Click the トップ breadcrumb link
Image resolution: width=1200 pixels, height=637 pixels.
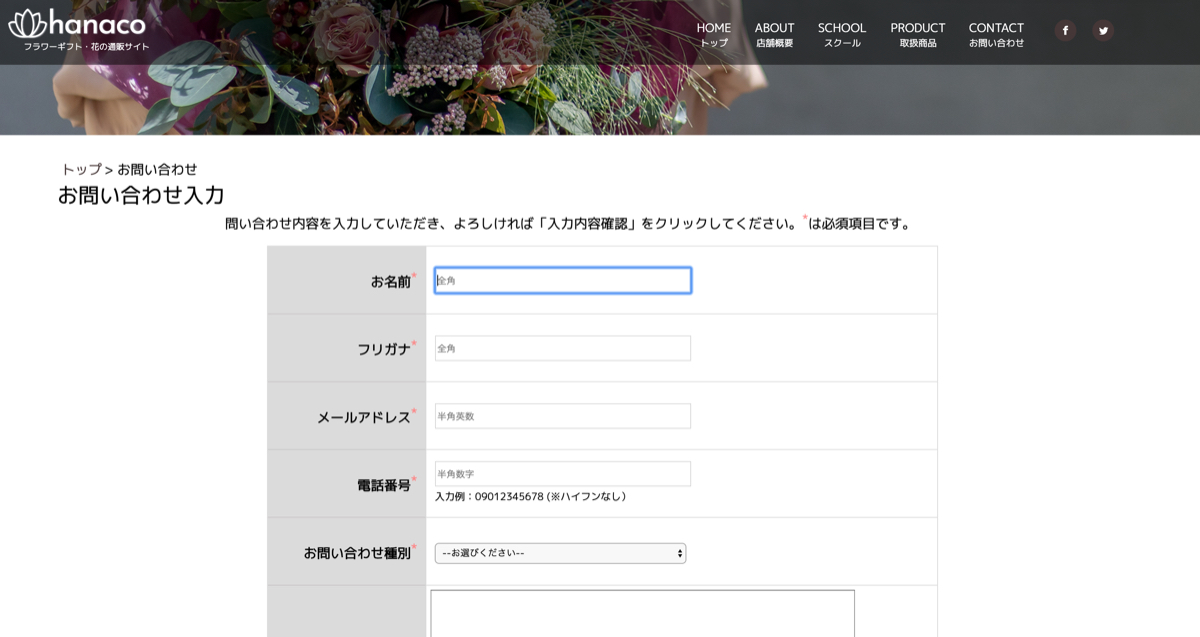(81, 169)
